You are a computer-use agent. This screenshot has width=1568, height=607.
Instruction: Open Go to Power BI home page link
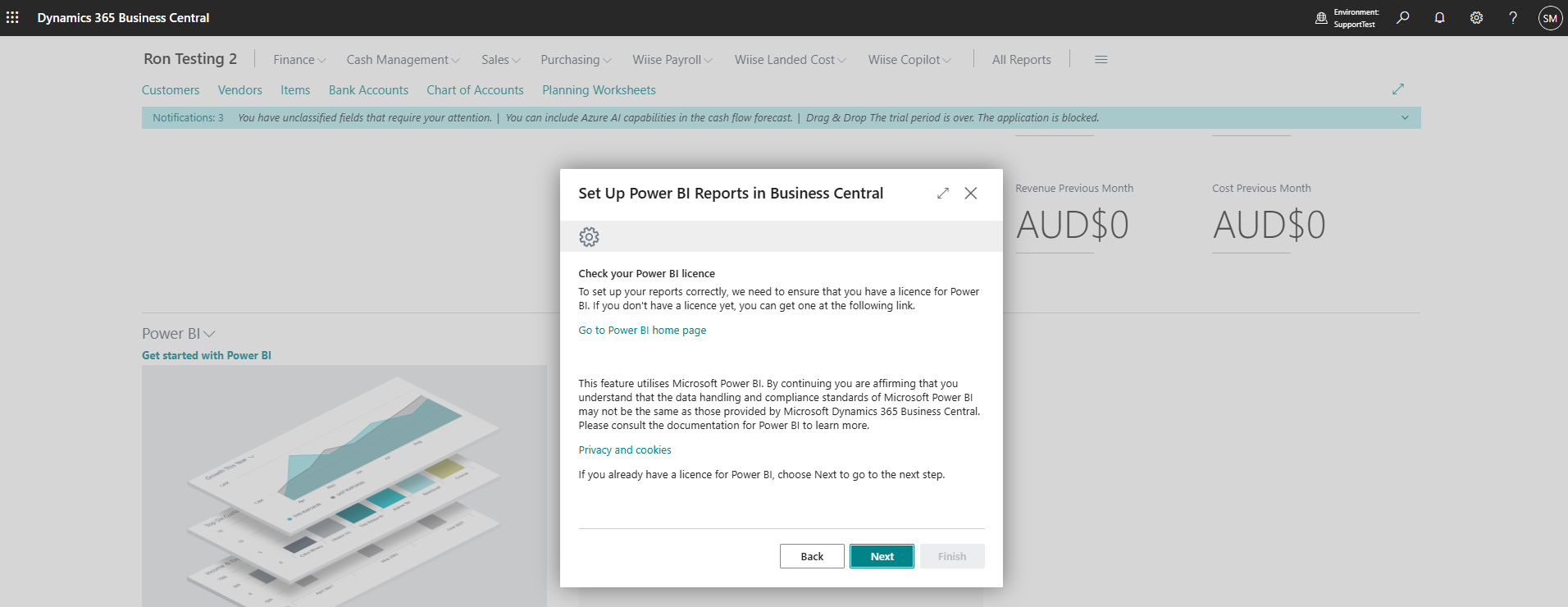coord(642,331)
